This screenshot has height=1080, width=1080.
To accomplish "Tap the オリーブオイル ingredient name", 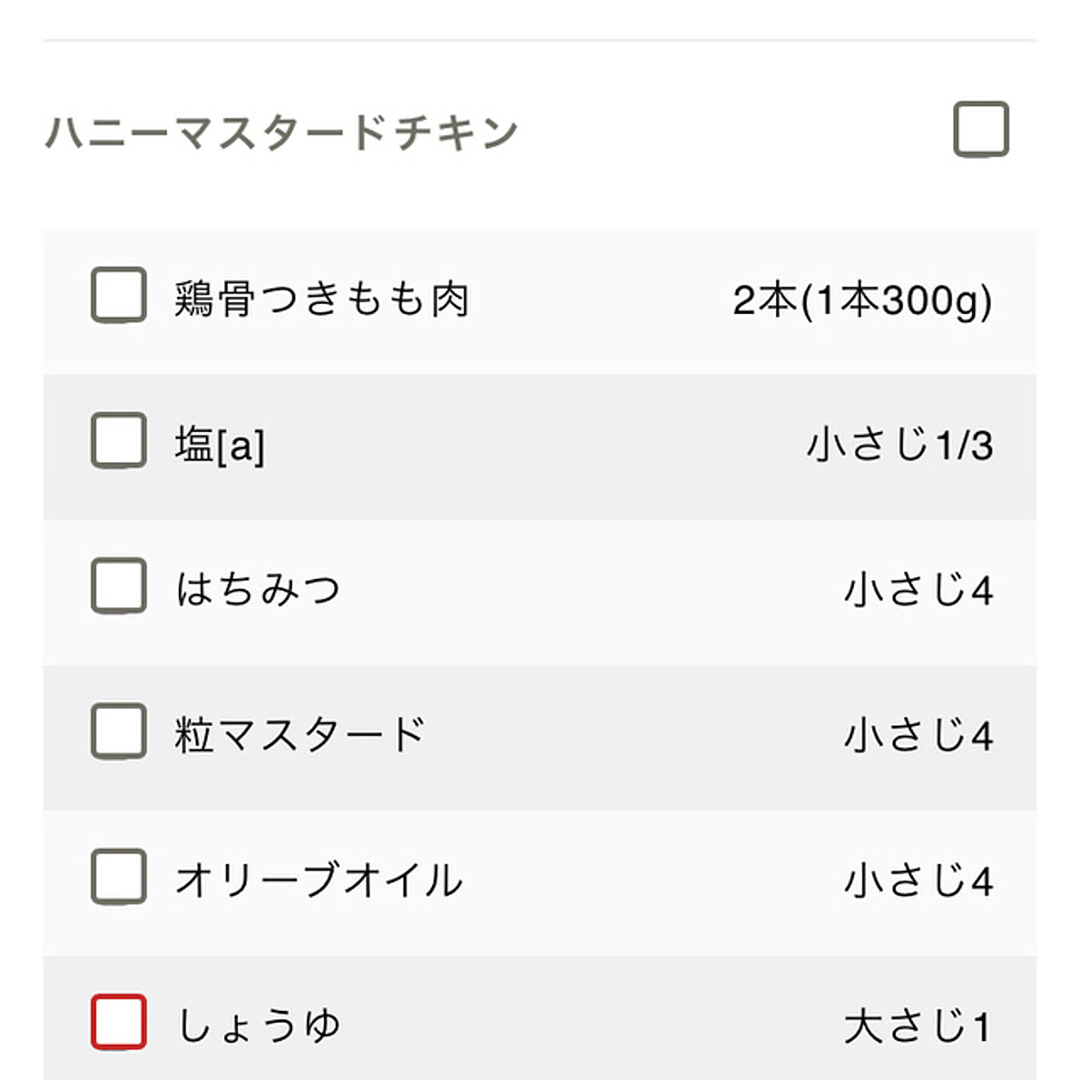I will (x=318, y=880).
